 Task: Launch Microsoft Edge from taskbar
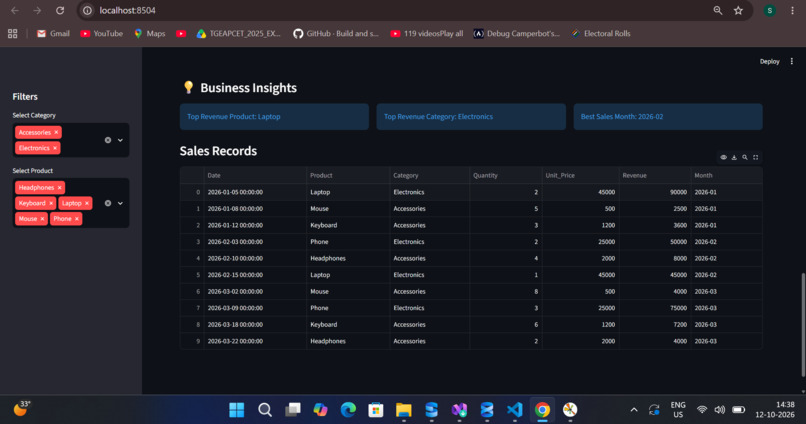(348, 410)
